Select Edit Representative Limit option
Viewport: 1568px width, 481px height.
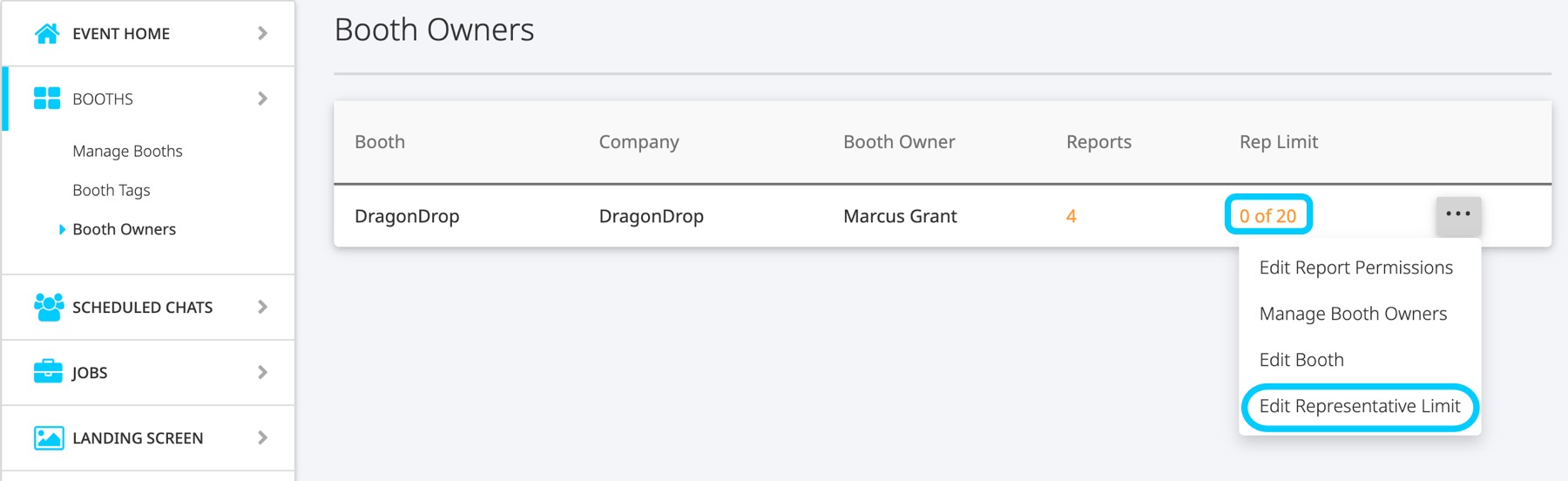click(1359, 406)
